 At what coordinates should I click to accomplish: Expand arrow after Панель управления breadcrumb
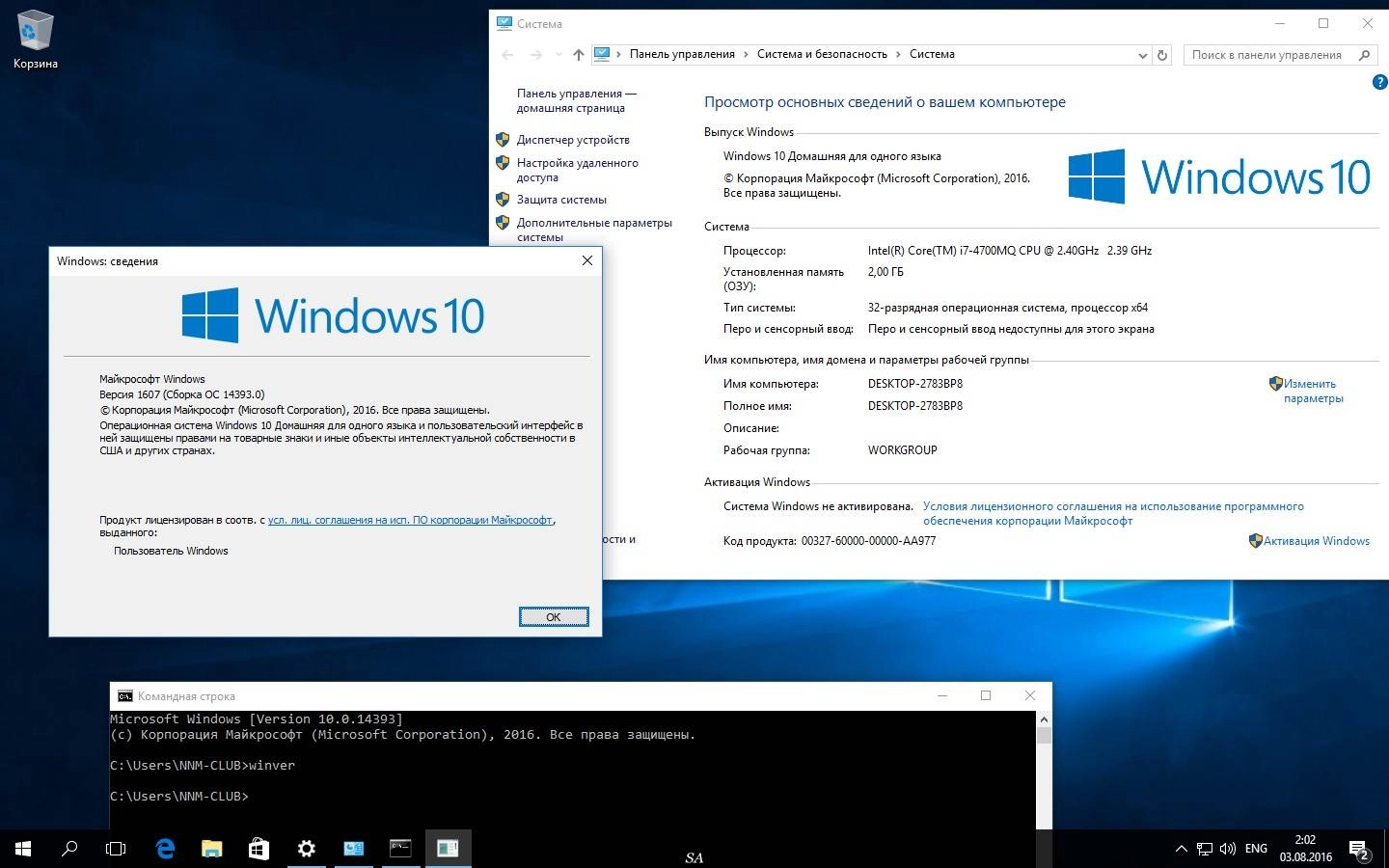[x=746, y=54]
